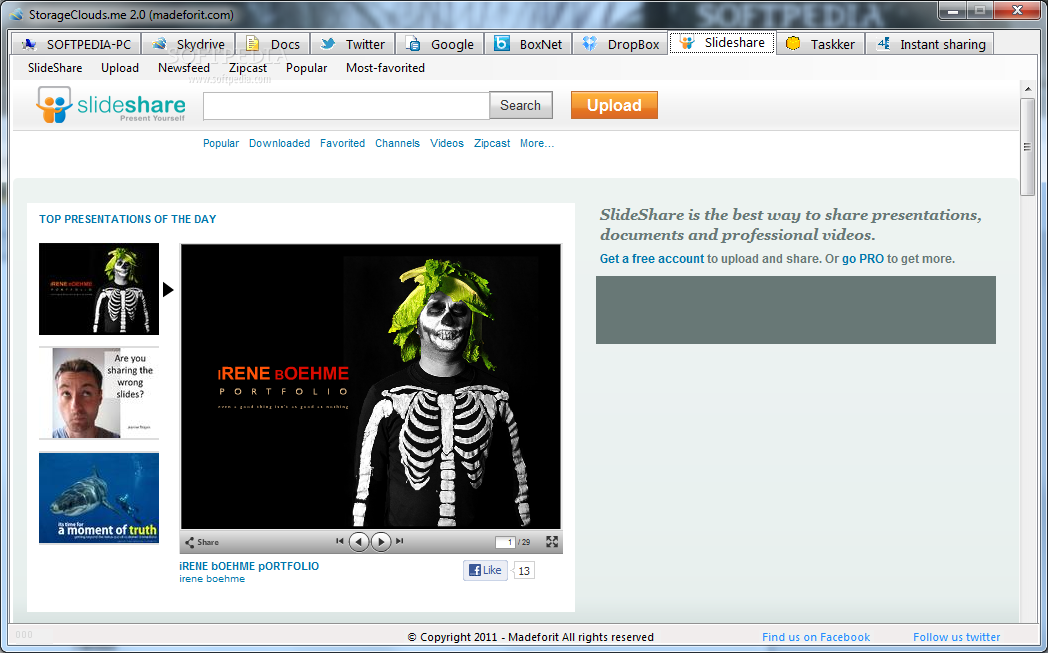Click the orange Upload button
1048x653 pixels.
pyautogui.click(x=614, y=105)
